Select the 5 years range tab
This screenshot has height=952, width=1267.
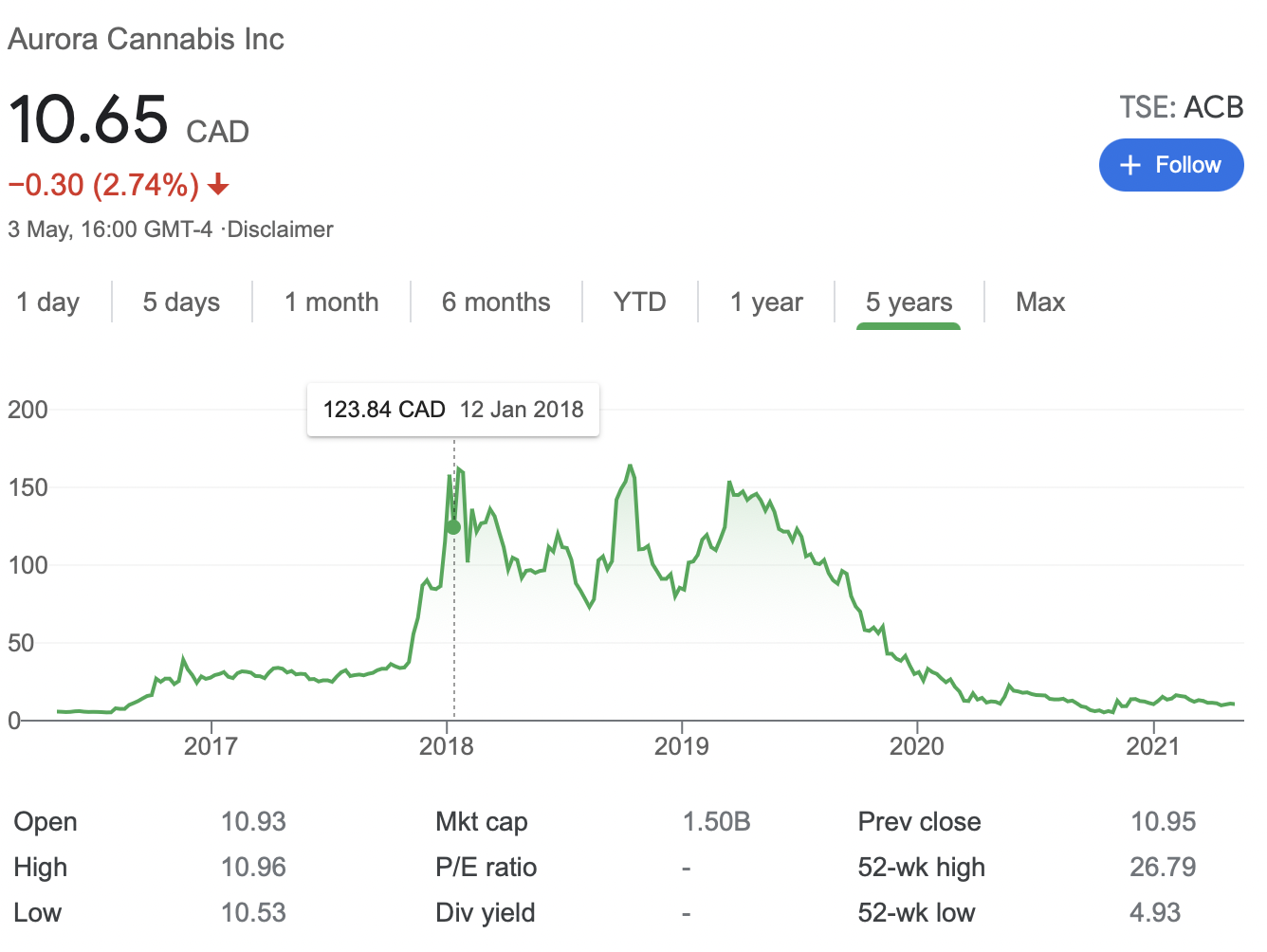tap(909, 302)
